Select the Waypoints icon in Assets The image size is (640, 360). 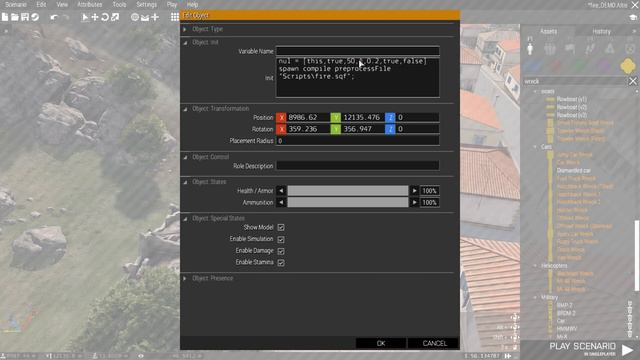[590, 49]
